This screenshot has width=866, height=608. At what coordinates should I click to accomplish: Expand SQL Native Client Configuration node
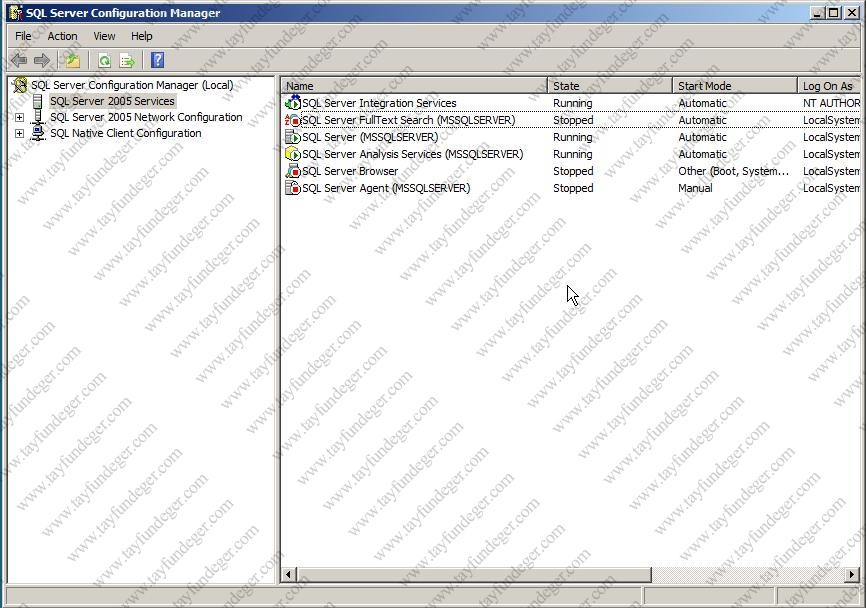19,133
